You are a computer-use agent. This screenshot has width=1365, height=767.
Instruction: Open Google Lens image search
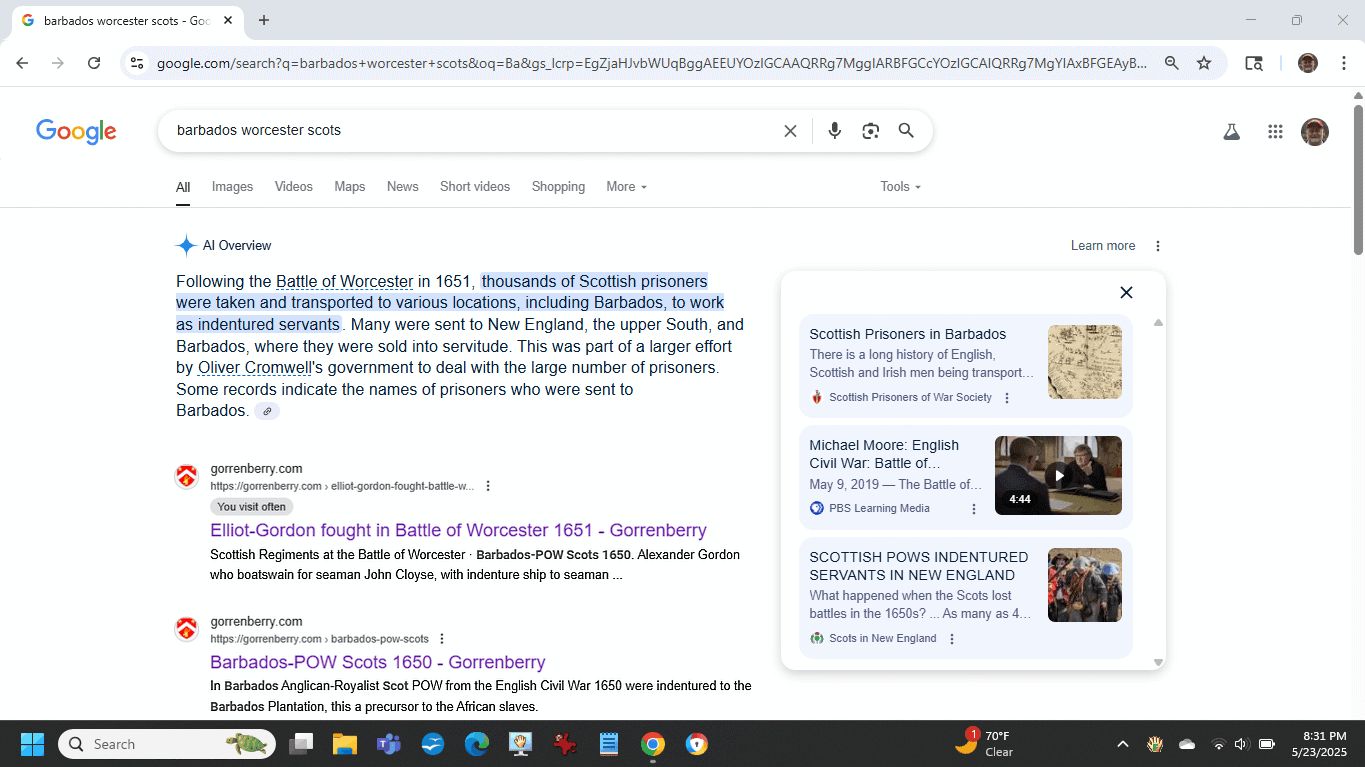pos(870,131)
